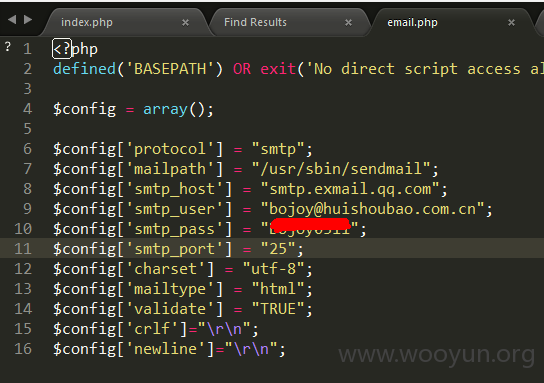
Task: Click the "html" value
Action: point(278,289)
